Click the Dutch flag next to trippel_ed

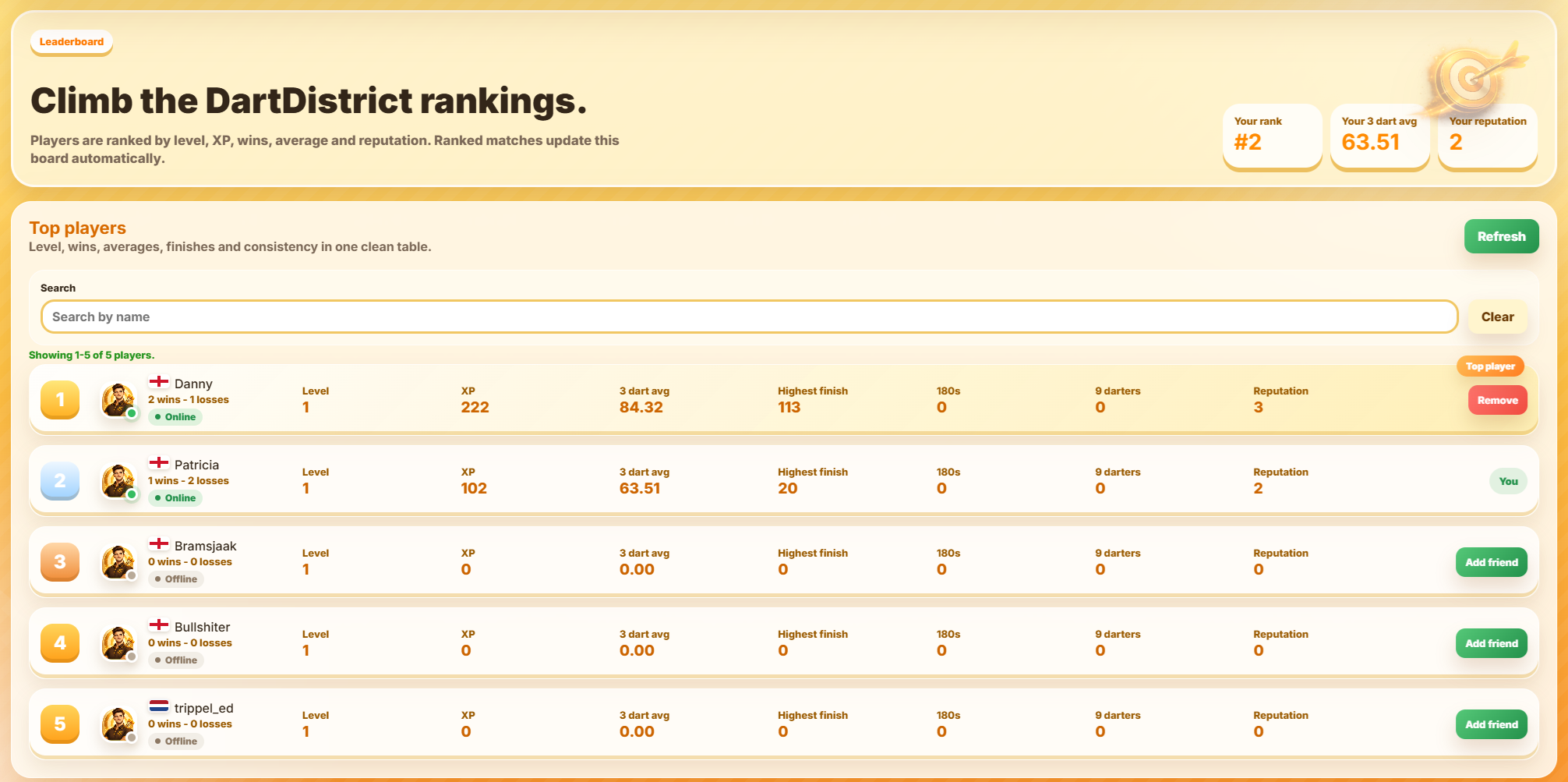tap(159, 706)
